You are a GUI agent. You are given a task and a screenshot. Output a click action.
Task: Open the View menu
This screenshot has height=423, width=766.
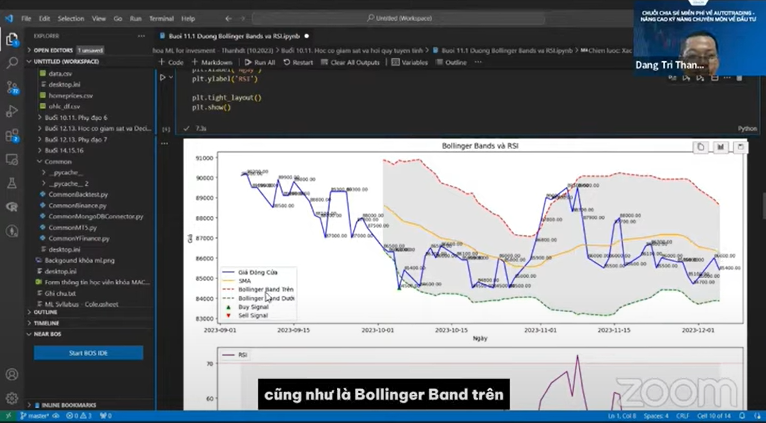tap(99, 19)
